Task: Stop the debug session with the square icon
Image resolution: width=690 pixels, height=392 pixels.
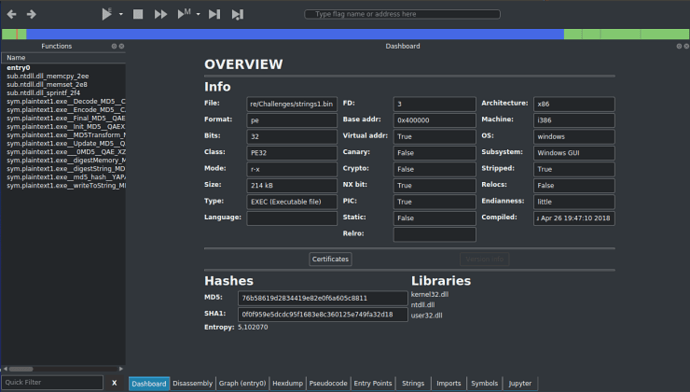Action: [138, 14]
